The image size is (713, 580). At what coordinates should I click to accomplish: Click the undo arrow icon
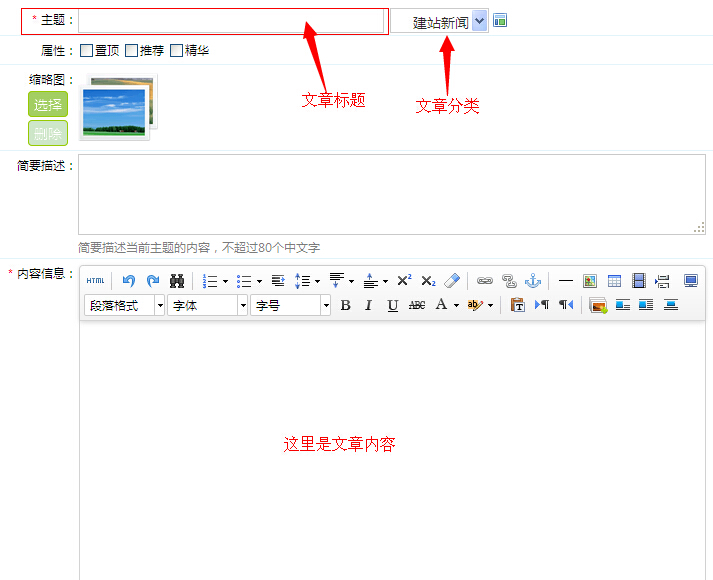(x=129, y=281)
